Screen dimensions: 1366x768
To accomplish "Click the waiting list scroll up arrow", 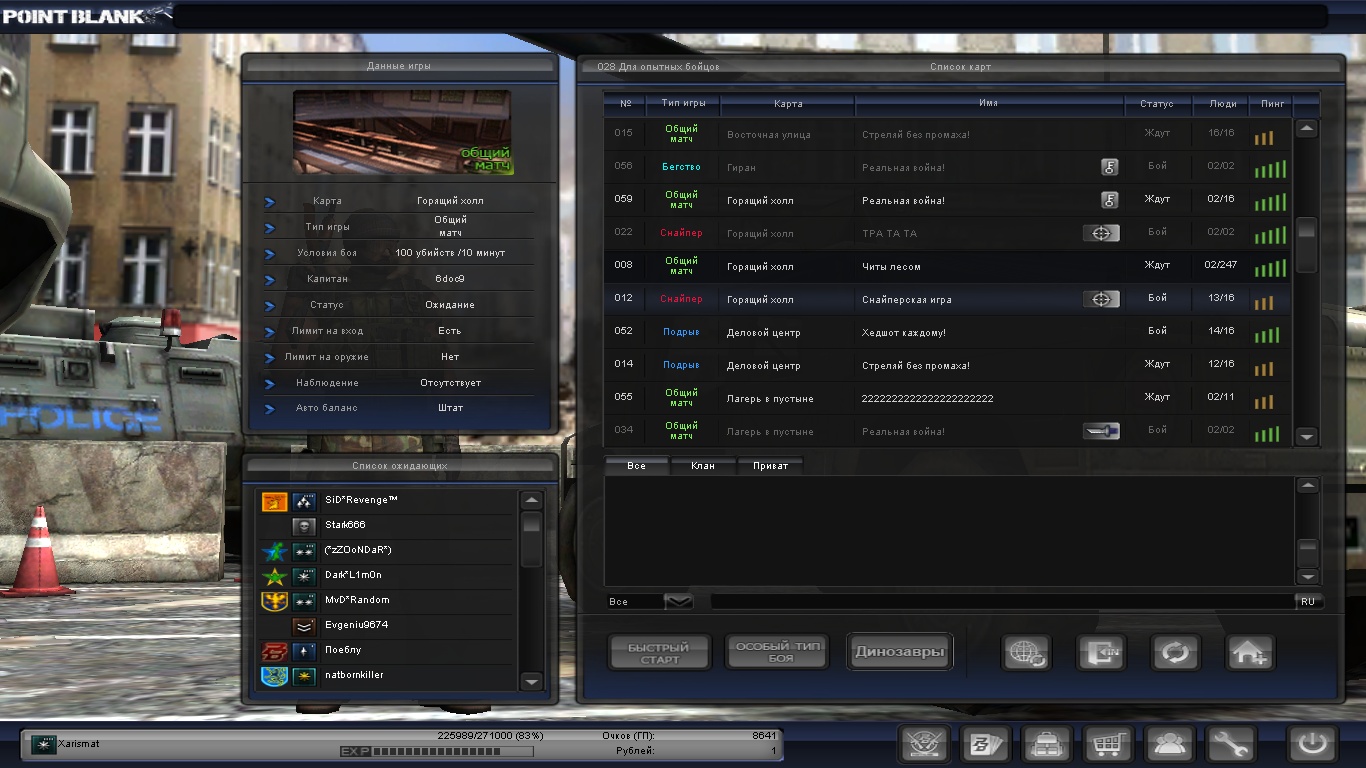I will coord(532,501).
